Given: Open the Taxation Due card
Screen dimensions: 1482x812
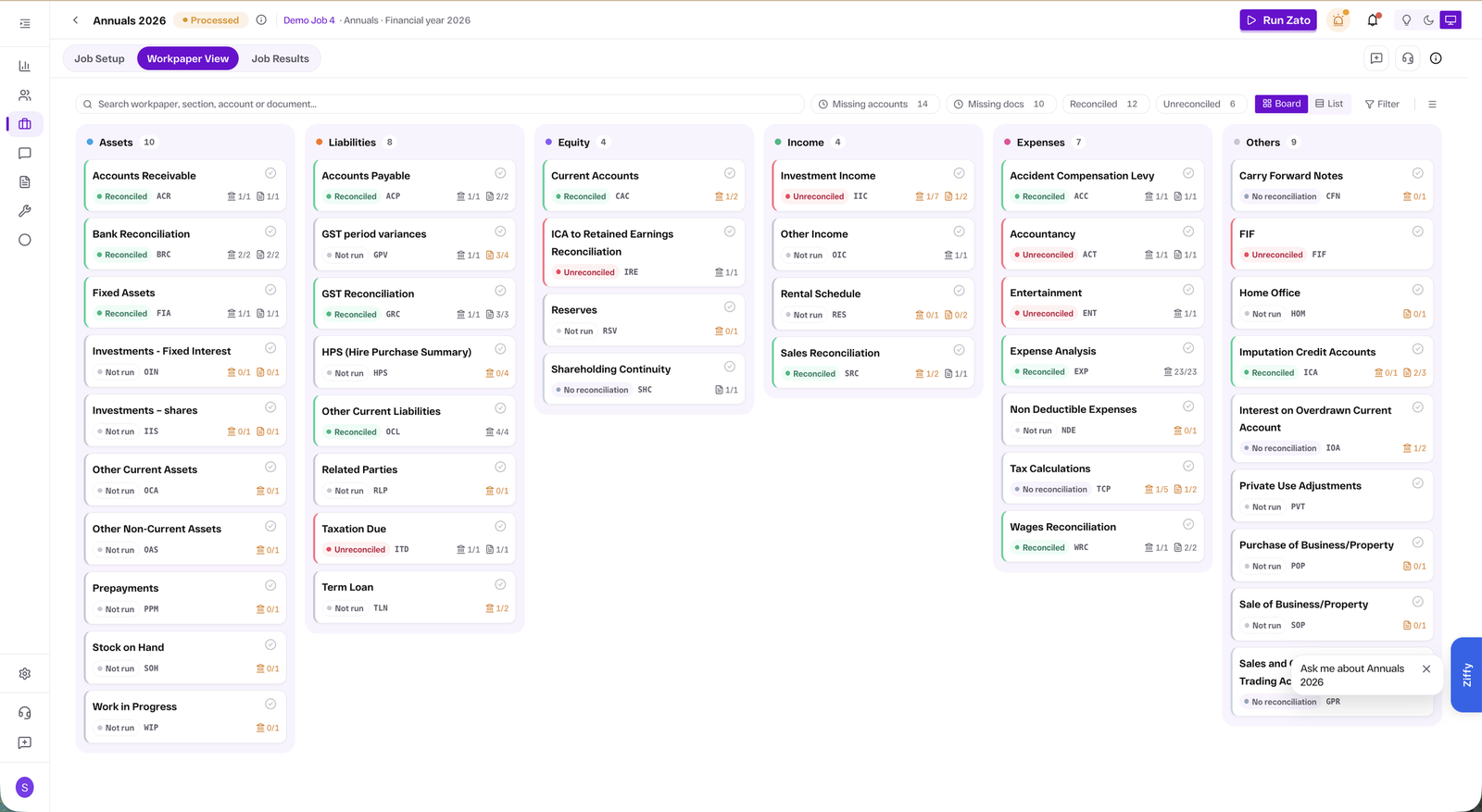Looking at the screenshot, I should (x=415, y=539).
